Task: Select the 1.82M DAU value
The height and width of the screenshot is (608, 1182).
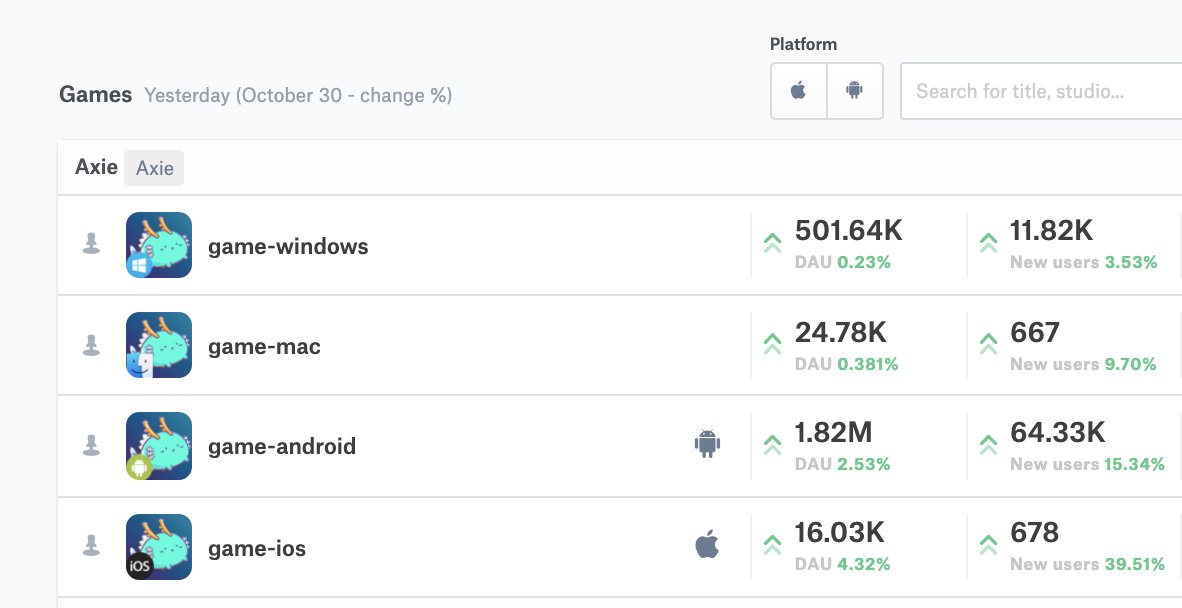Action: [833, 432]
